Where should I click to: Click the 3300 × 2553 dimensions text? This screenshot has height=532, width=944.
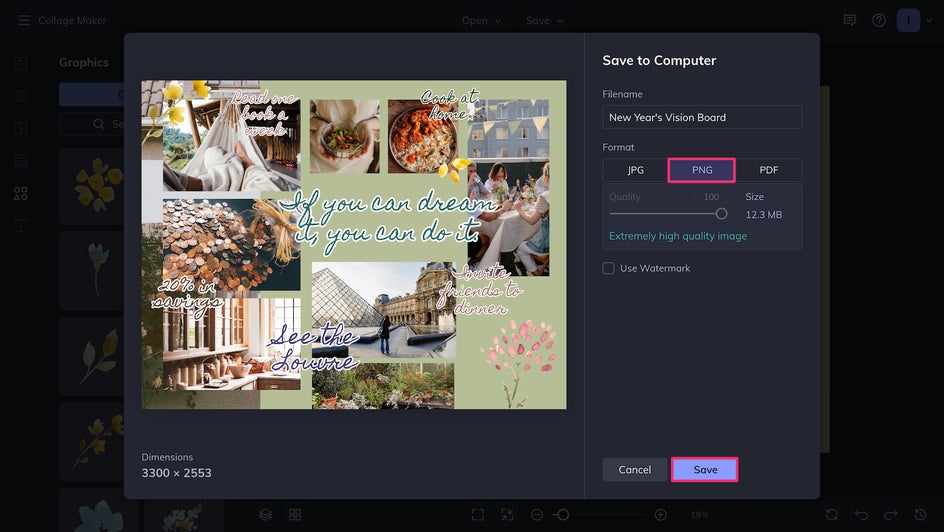176,473
